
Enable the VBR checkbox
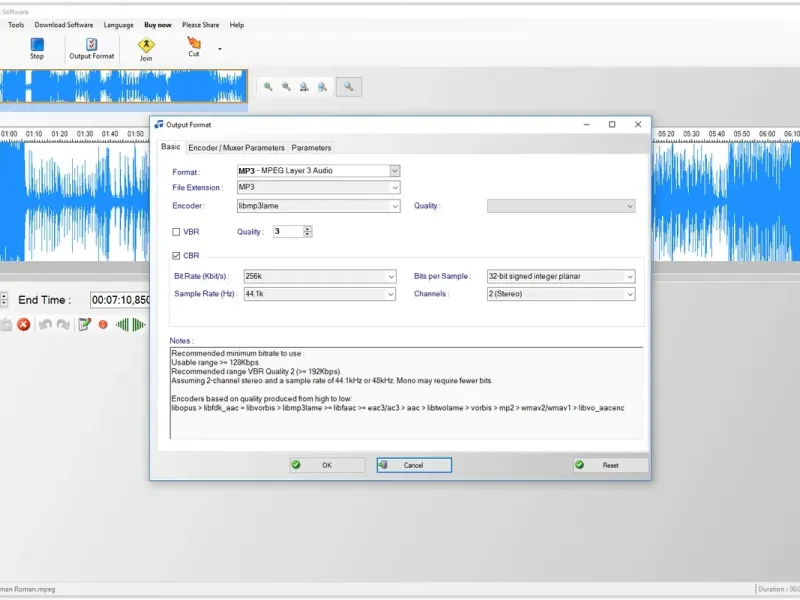(x=177, y=232)
